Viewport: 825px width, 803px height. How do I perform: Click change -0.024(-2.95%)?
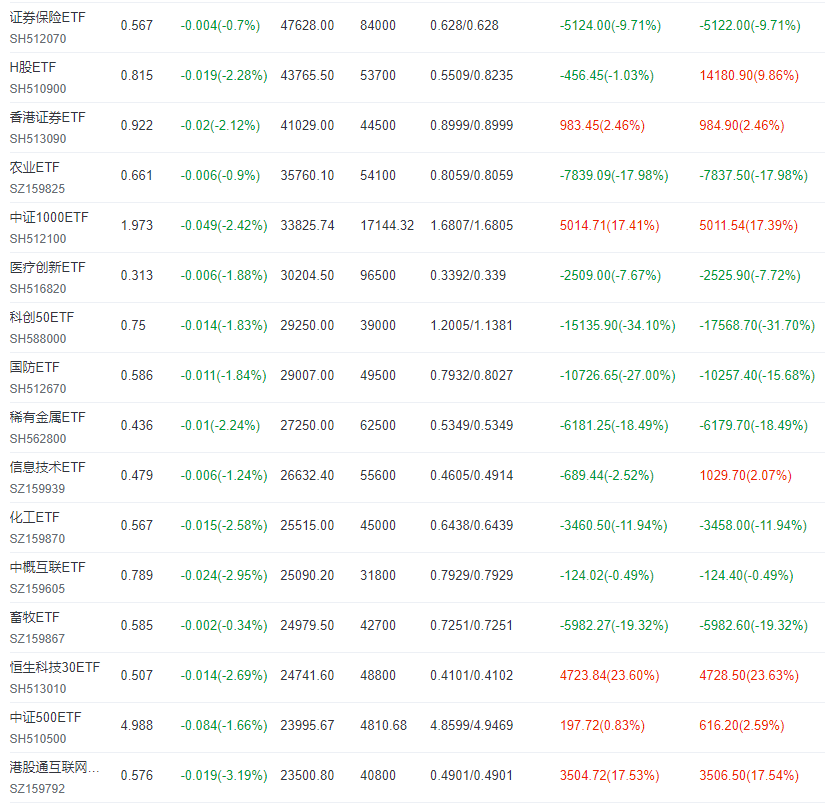point(224,576)
